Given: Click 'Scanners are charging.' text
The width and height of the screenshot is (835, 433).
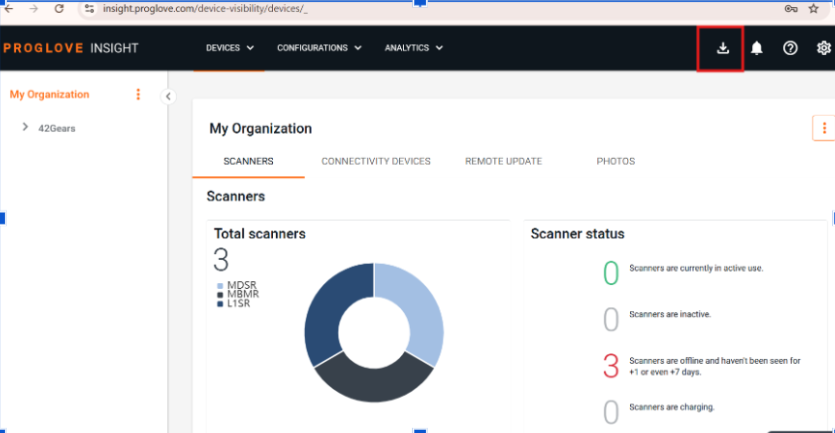Looking at the screenshot, I should click(672, 407).
